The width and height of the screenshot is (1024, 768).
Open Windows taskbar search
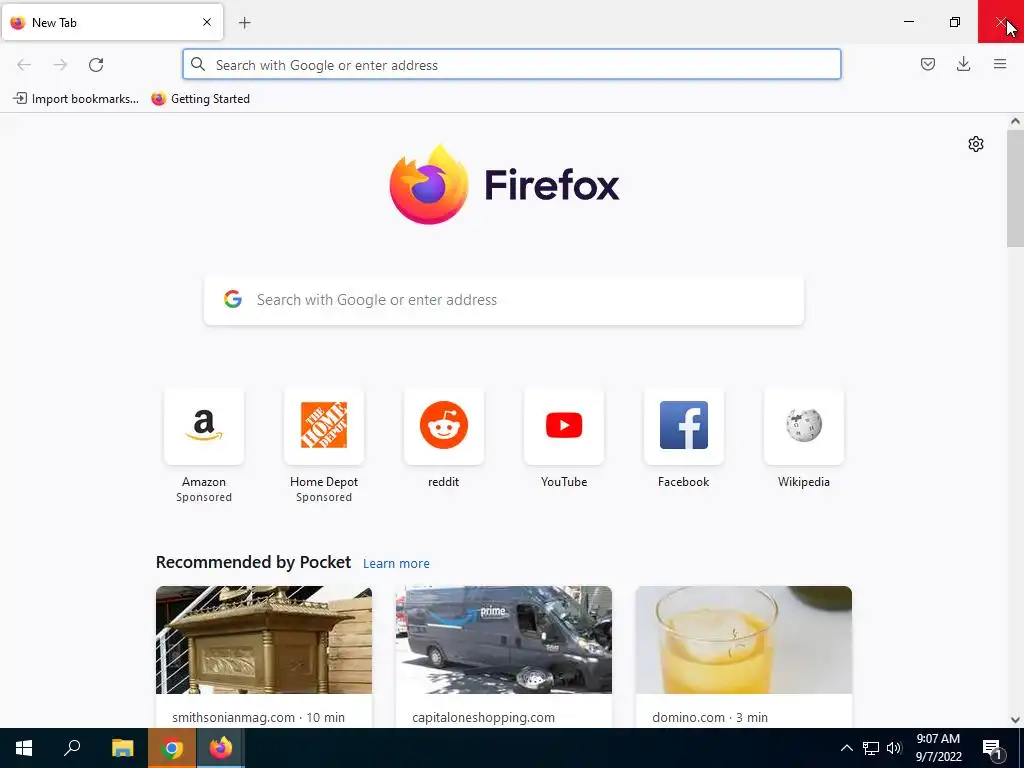[x=72, y=748]
